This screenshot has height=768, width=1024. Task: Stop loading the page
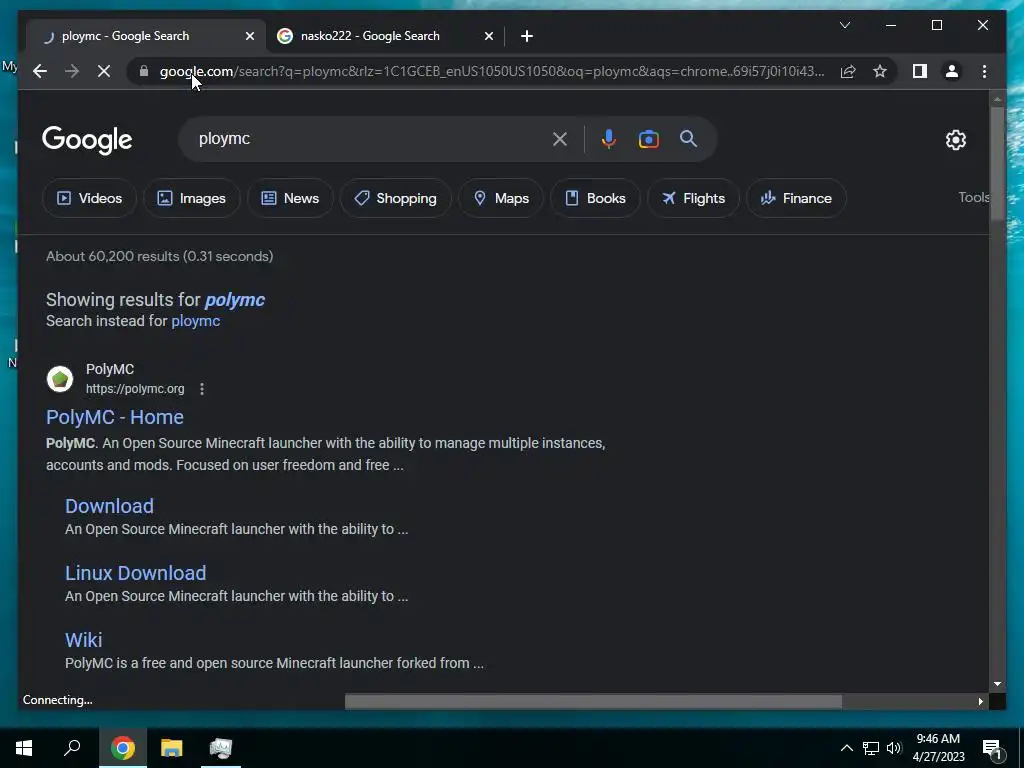(x=104, y=71)
